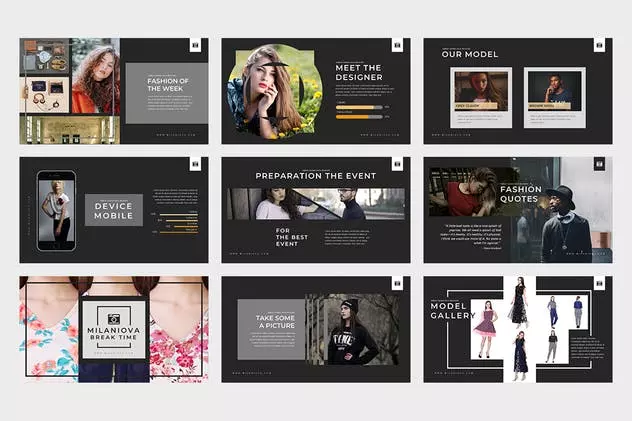Click the phone mockup on Device Mobile slide

56,211
